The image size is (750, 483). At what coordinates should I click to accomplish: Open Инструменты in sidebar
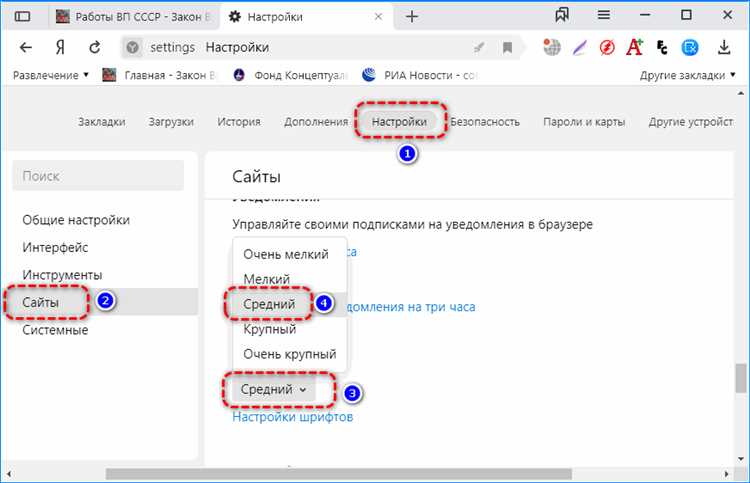click(62, 275)
